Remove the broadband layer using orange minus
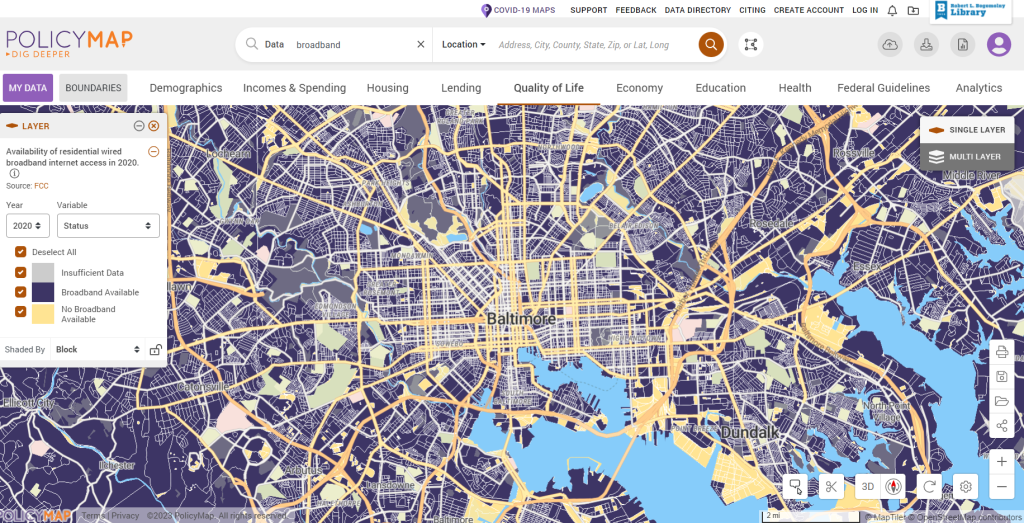This screenshot has height=523, width=1024. (x=153, y=151)
